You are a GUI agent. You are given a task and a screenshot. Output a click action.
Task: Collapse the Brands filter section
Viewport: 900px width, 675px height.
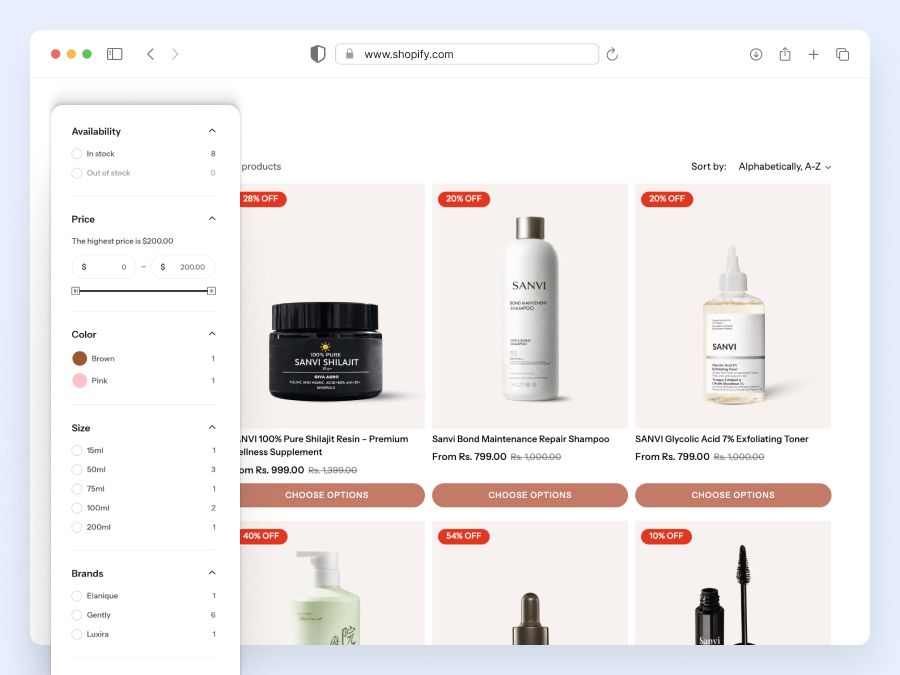[x=212, y=572]
